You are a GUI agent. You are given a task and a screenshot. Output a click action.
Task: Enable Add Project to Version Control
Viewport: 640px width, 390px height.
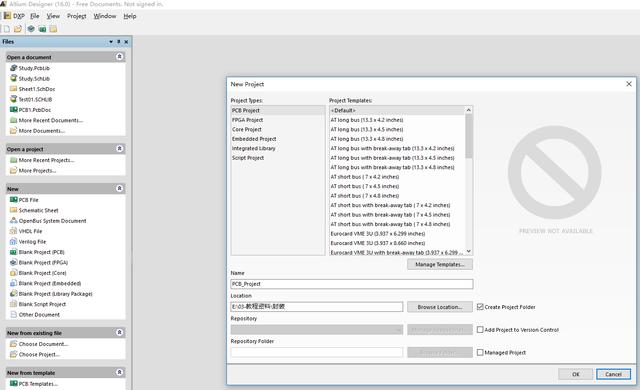click(x=480, y=330)
